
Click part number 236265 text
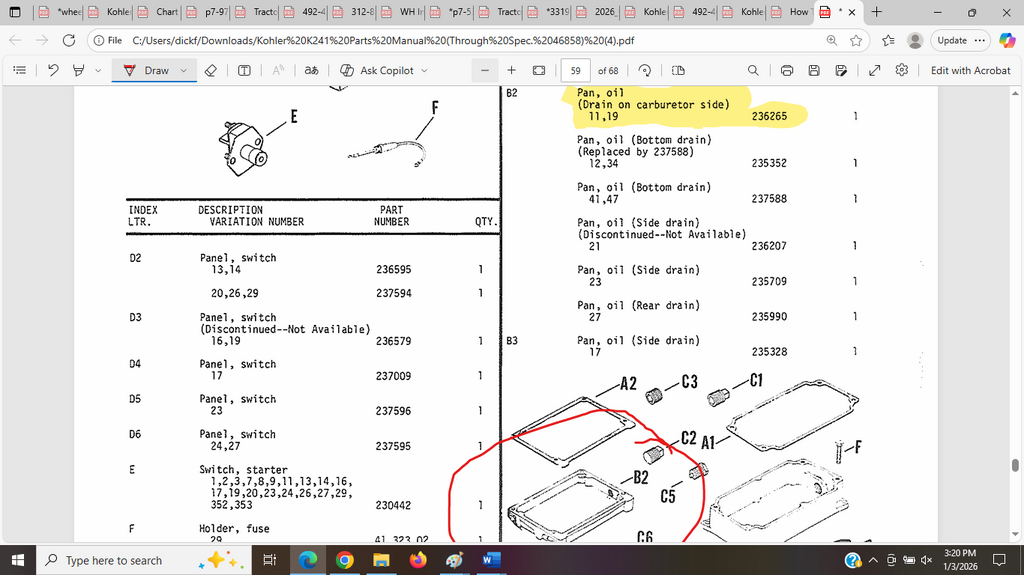click(x=769, y=116)
